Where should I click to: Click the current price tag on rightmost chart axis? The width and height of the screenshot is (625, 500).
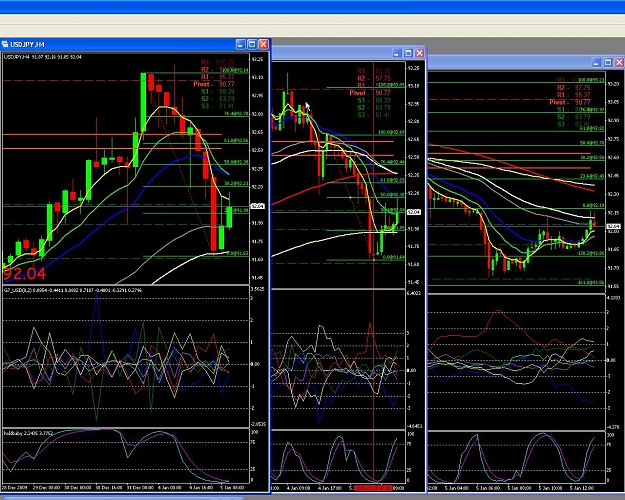point(613,226)
